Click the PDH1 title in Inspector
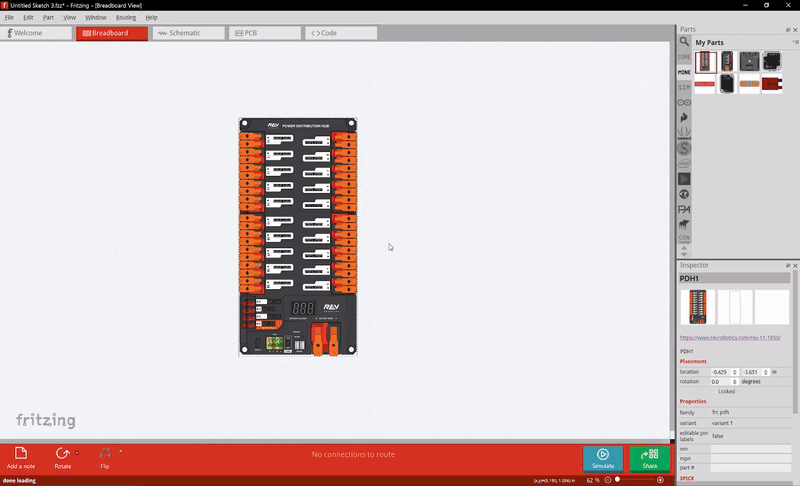The height and width of the screenshot is (486, 800). coord(734,278)
